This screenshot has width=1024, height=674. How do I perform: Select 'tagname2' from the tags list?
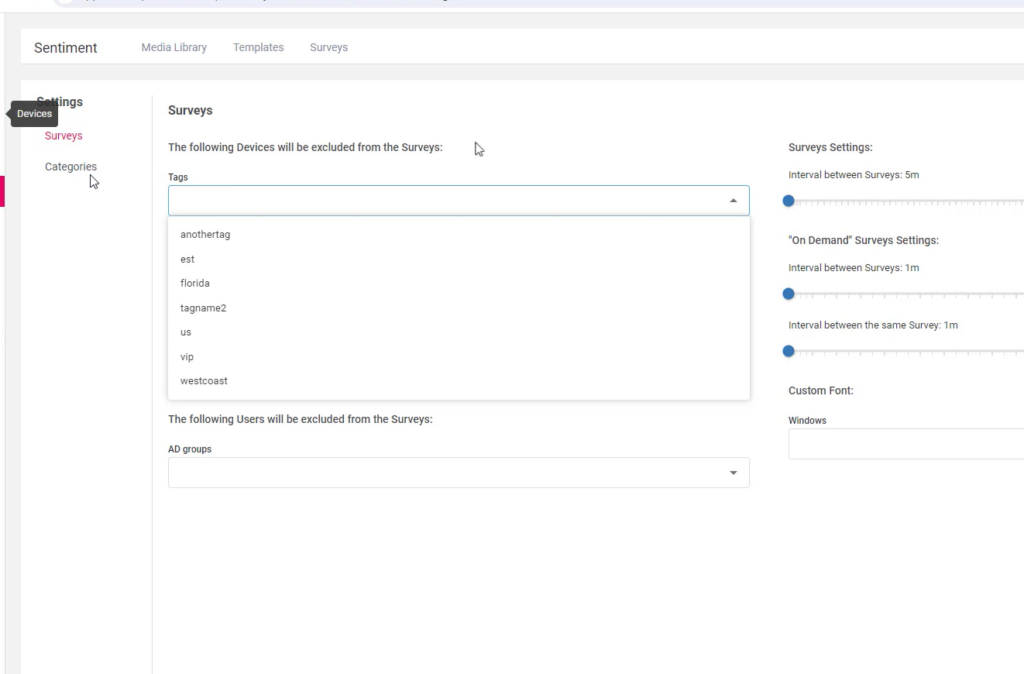click(x=203, y=308)
